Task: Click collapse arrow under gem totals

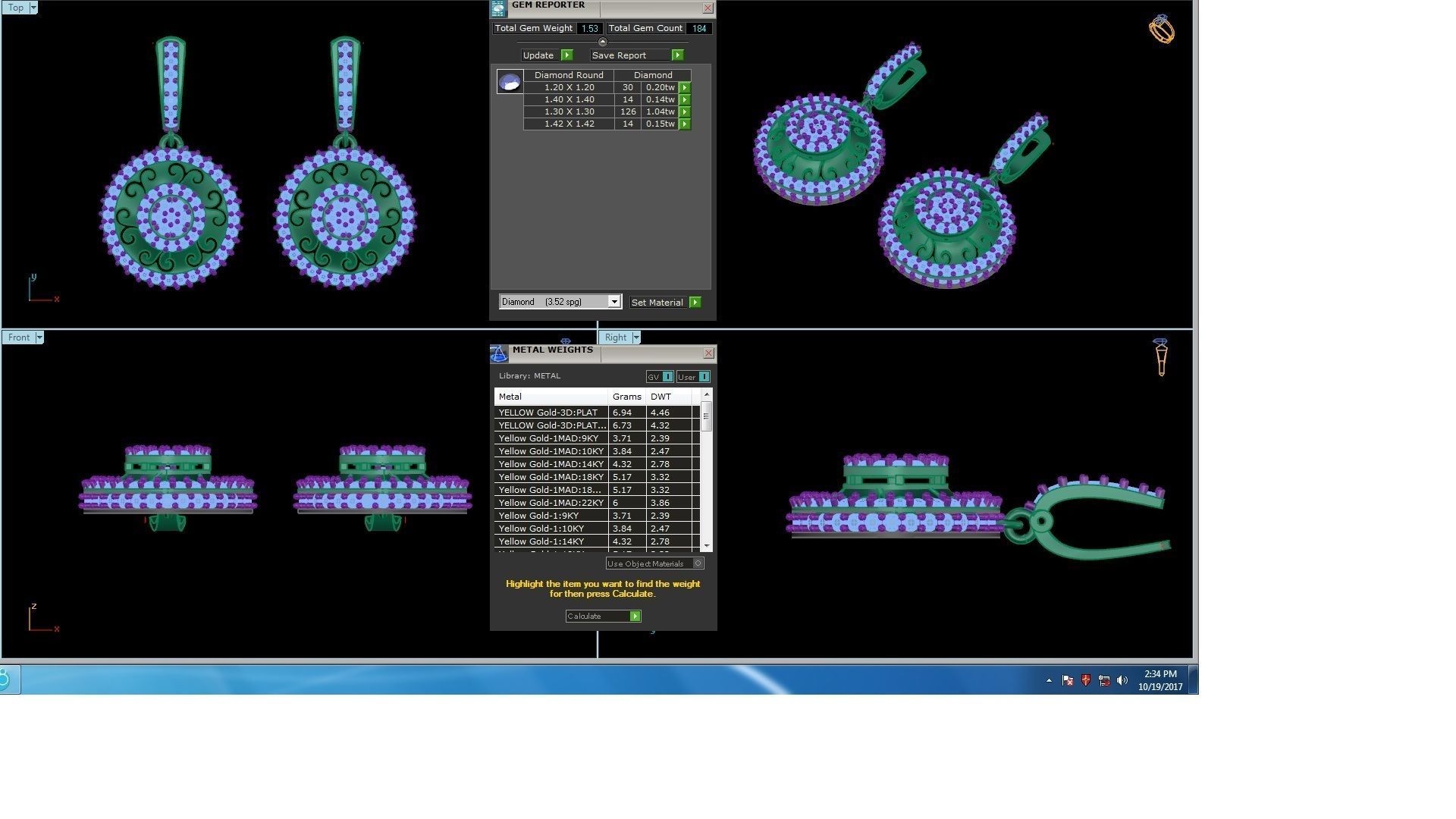Action: [x=602, y=42]
